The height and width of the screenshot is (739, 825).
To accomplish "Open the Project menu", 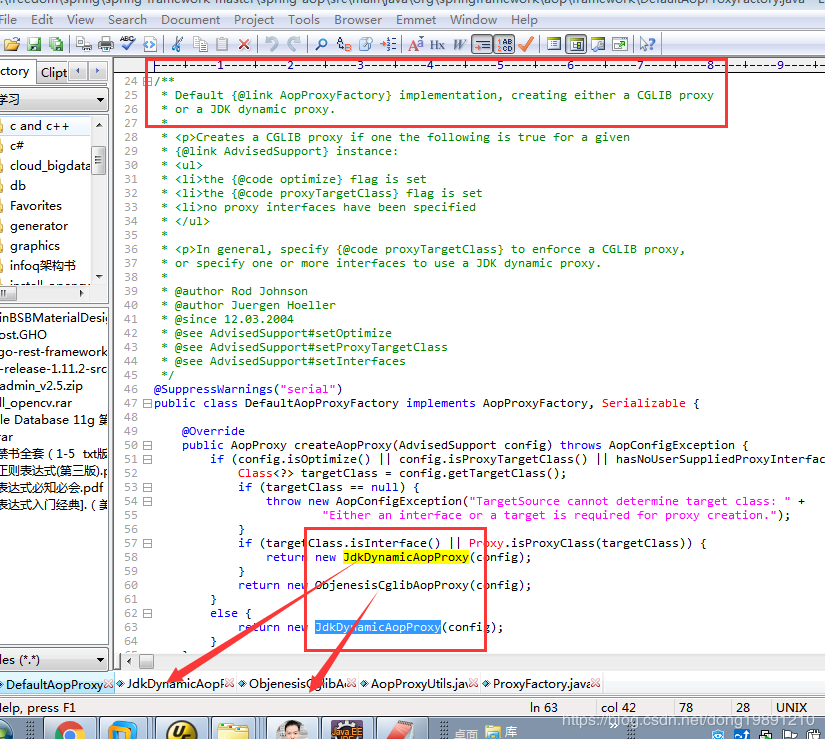I will tap(254, 20).
